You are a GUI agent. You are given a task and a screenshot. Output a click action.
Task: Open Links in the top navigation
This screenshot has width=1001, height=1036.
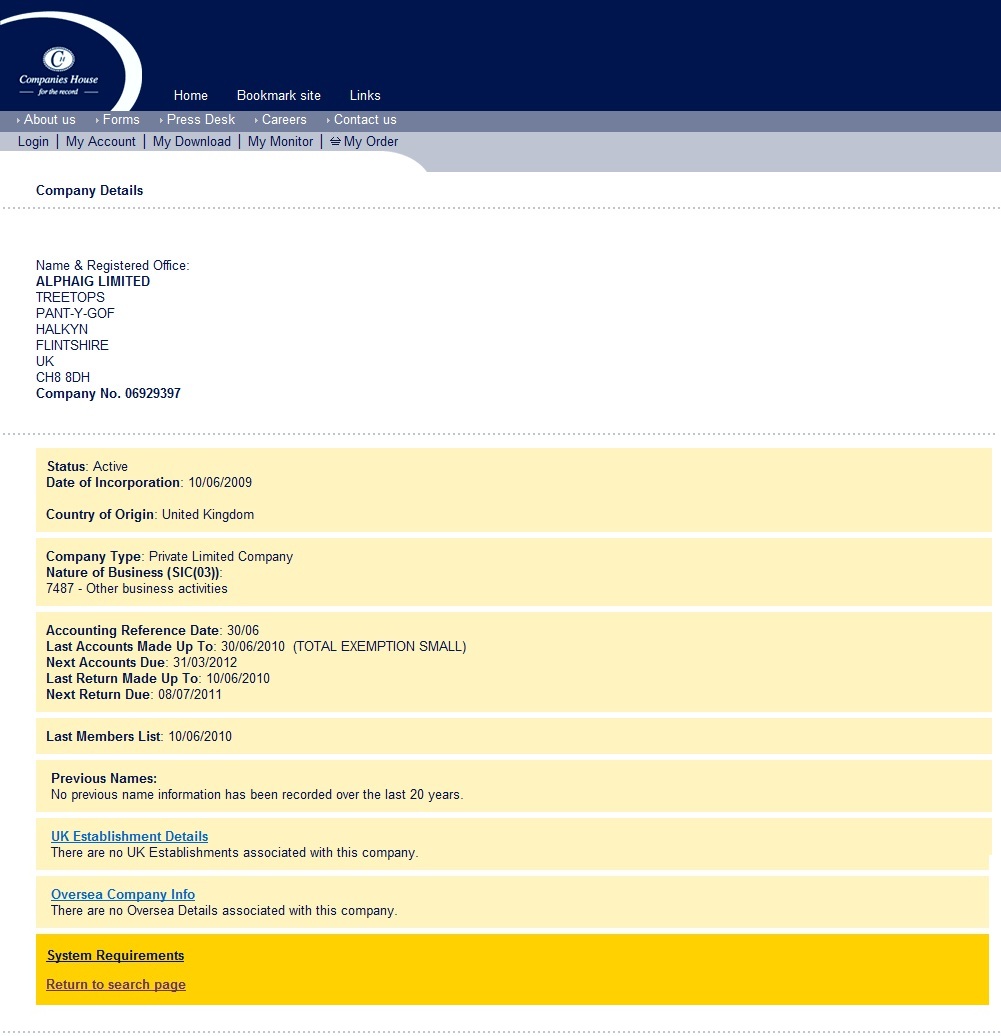[364, 96]
